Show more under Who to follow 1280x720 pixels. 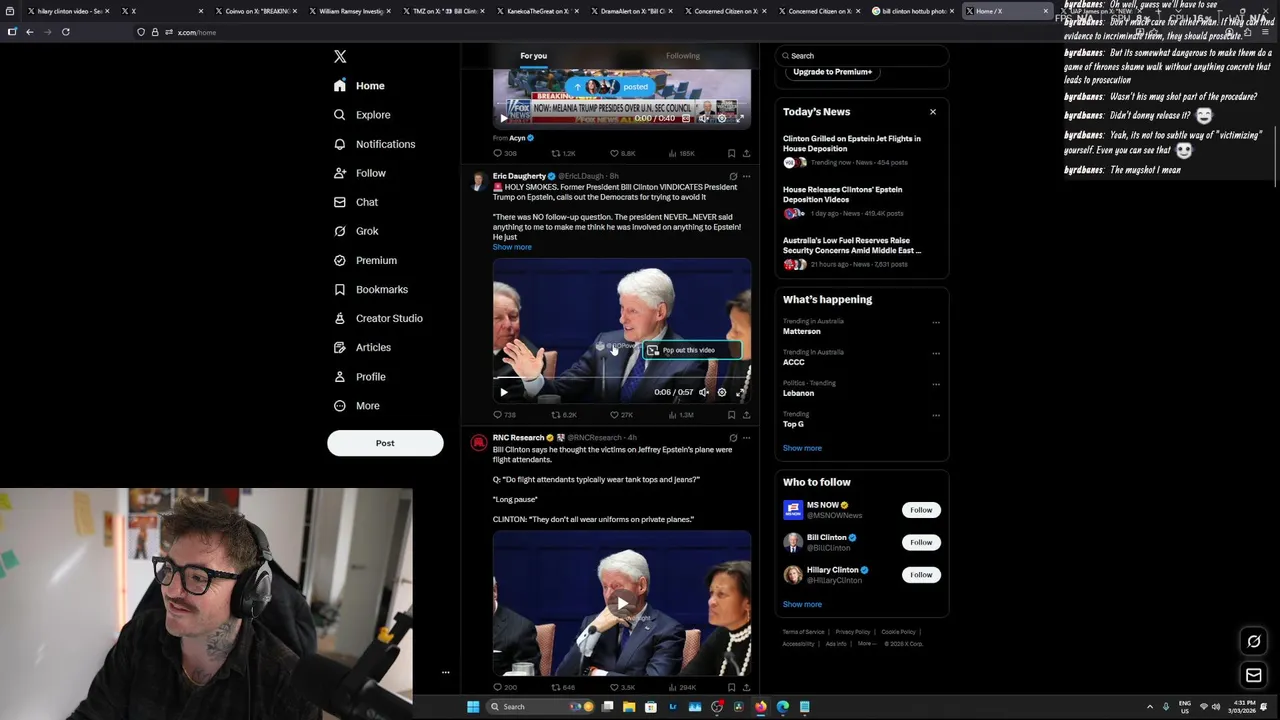802,604
